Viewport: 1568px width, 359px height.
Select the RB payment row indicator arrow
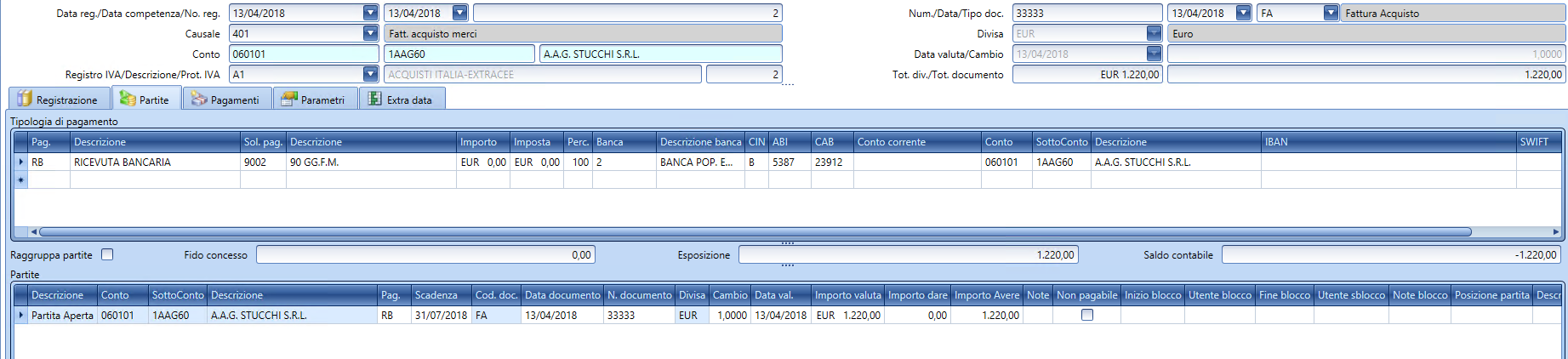coord(21,162)
